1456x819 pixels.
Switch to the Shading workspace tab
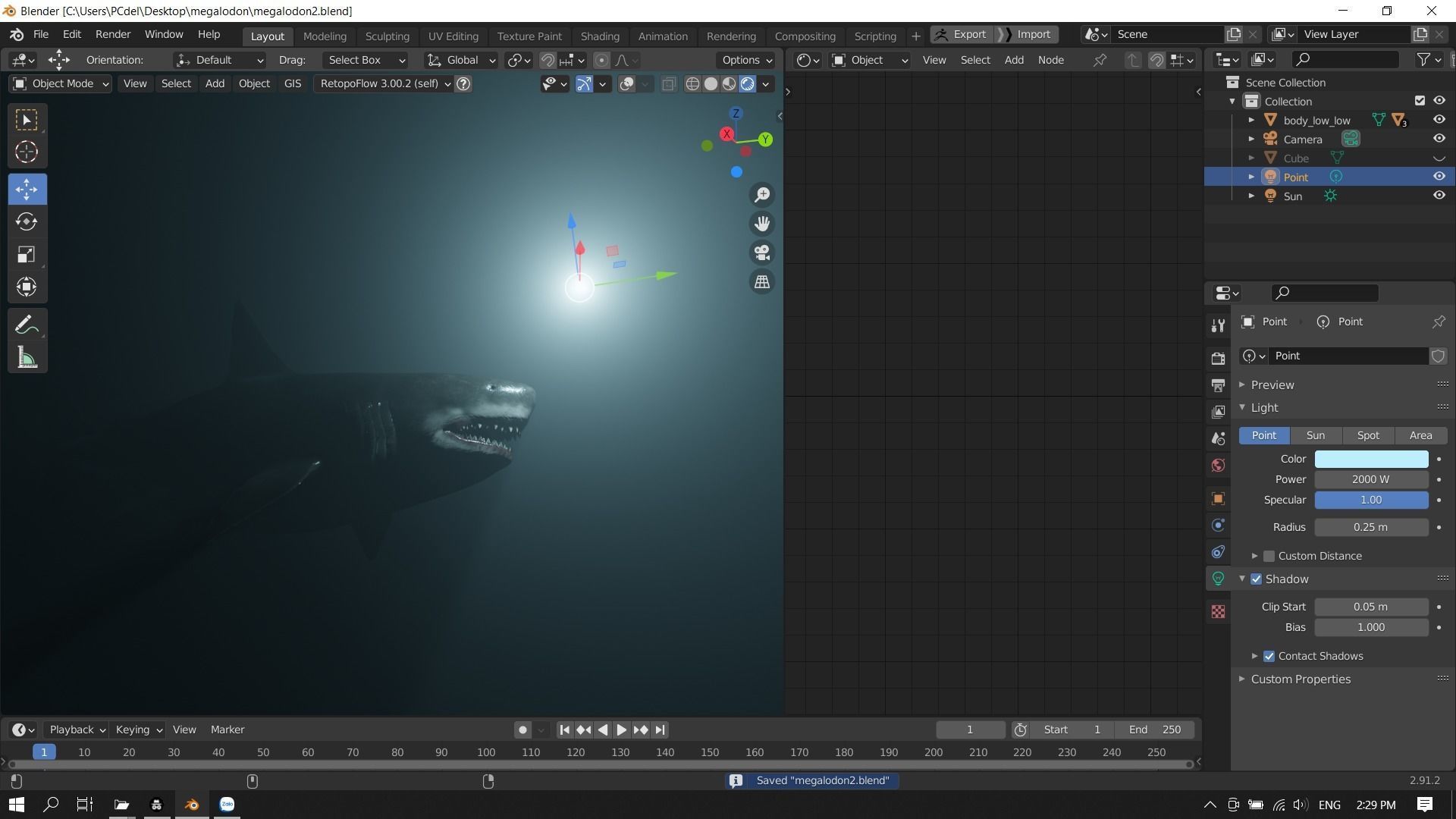[x=599, y=36]
